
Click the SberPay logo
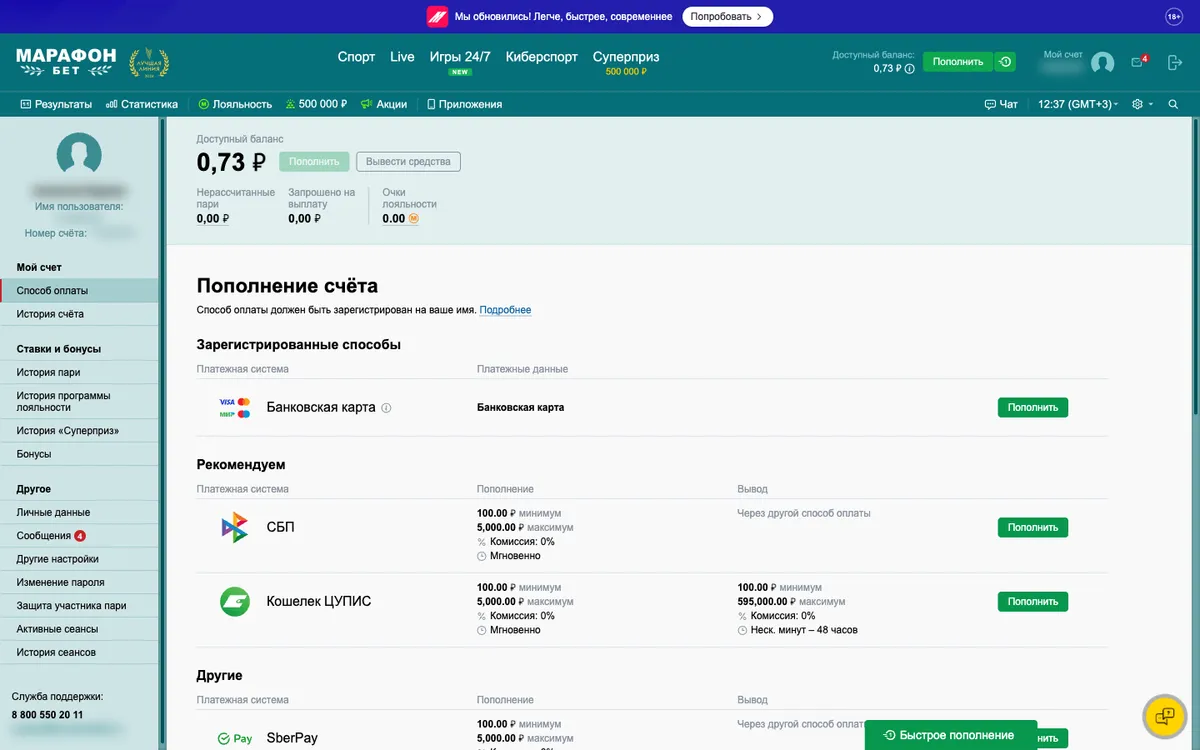(x=235, y=739)
